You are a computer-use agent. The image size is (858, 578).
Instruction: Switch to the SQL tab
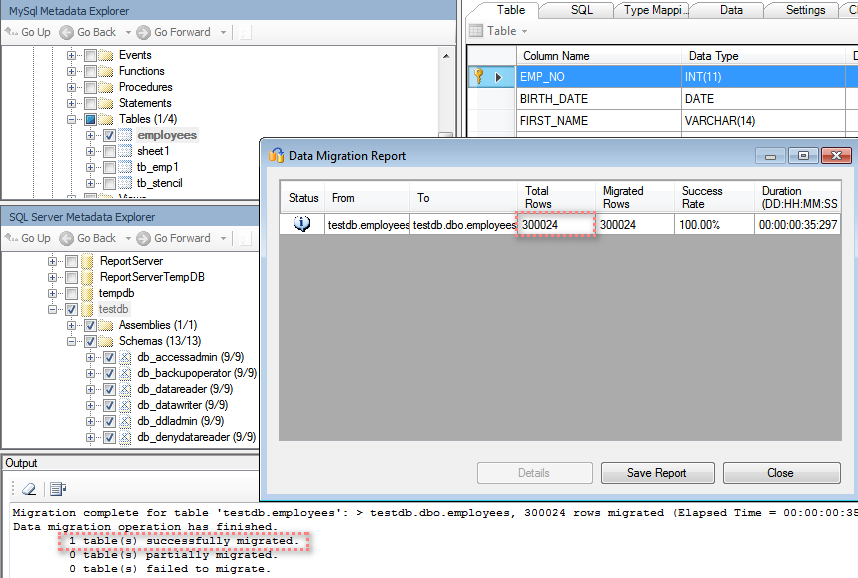click(x=581, y=10)
